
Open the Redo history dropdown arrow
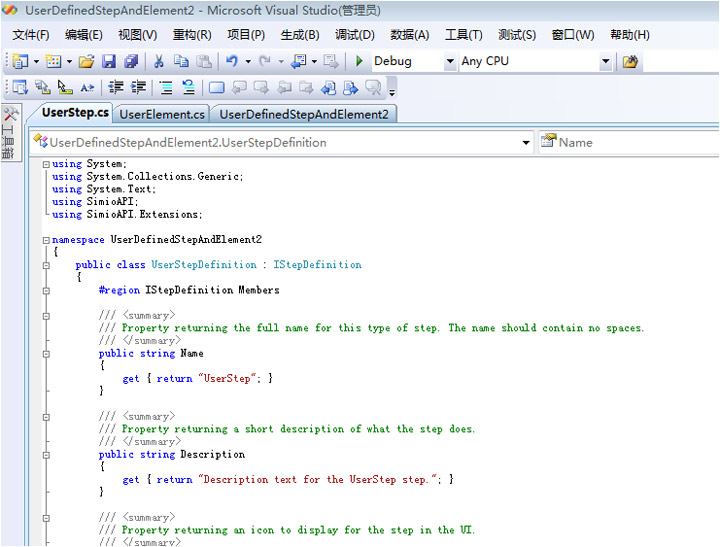[281, 61]
